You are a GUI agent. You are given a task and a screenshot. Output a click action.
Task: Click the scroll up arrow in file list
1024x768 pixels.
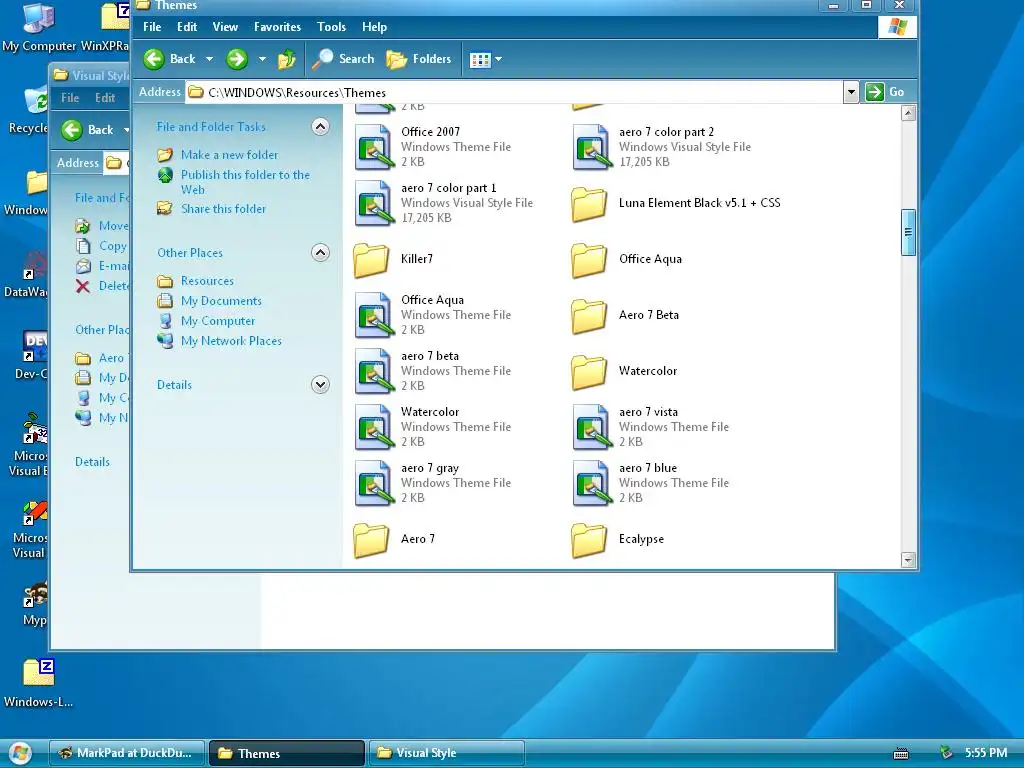tap(908, 113)
